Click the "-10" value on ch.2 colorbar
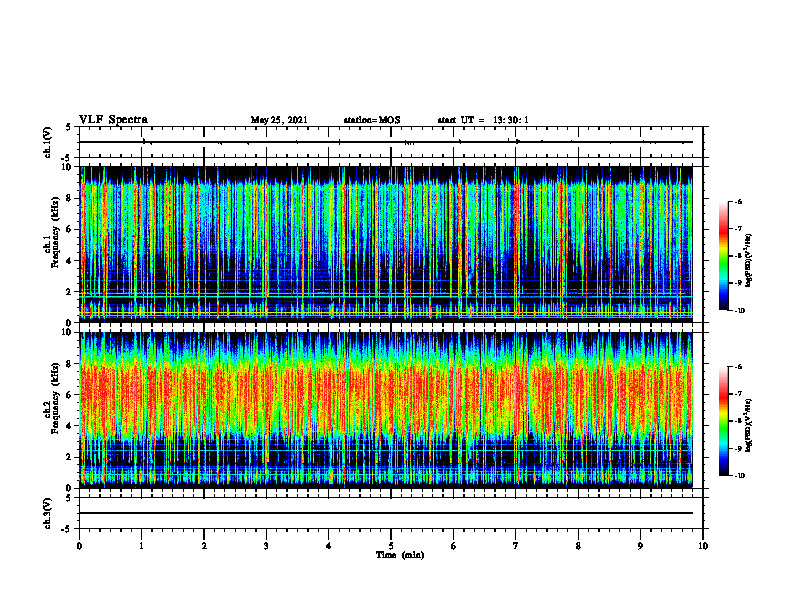The width and height of the screenshot is (792, 612). click(x=740, y=476)
